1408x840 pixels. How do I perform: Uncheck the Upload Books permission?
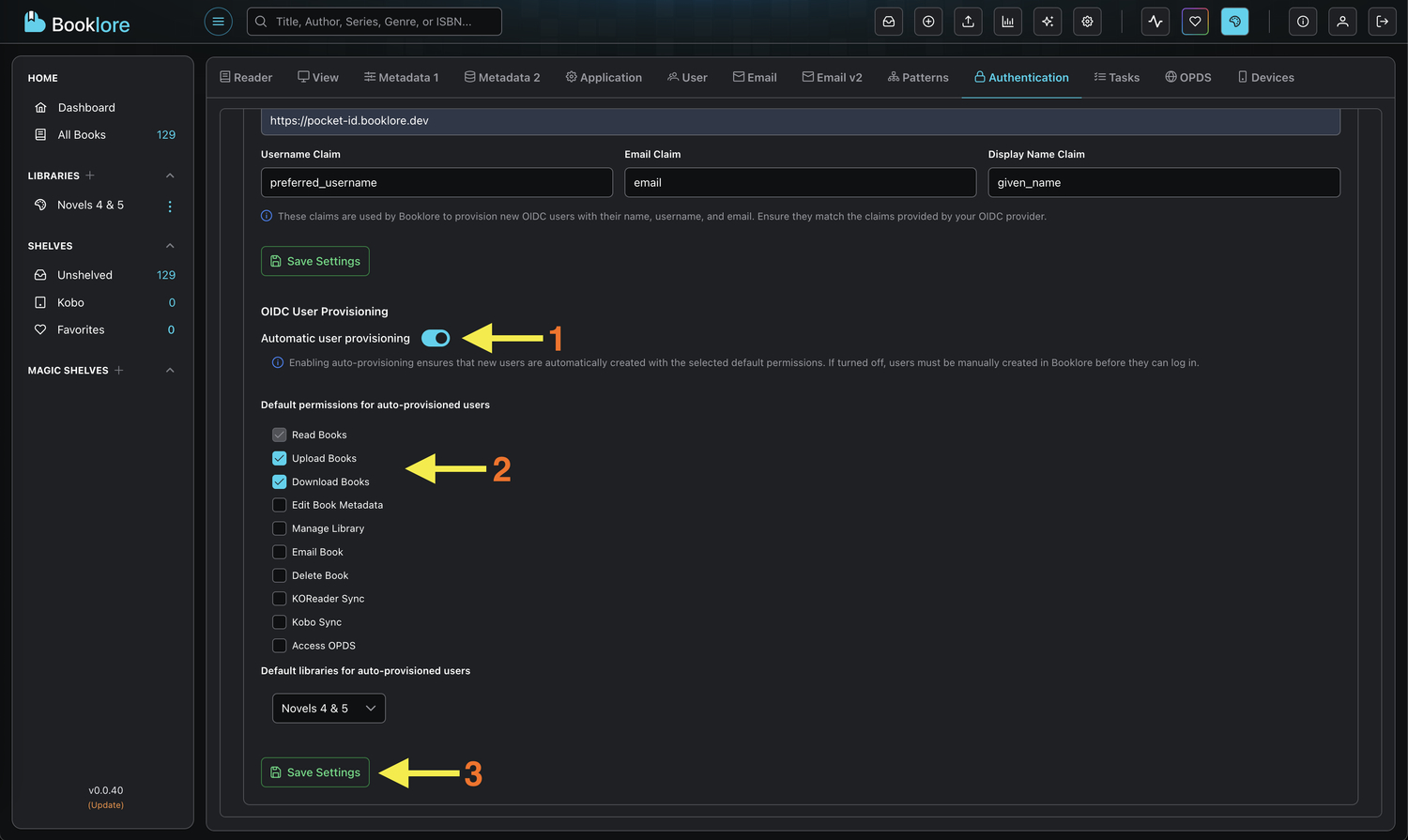coord(279,458)
